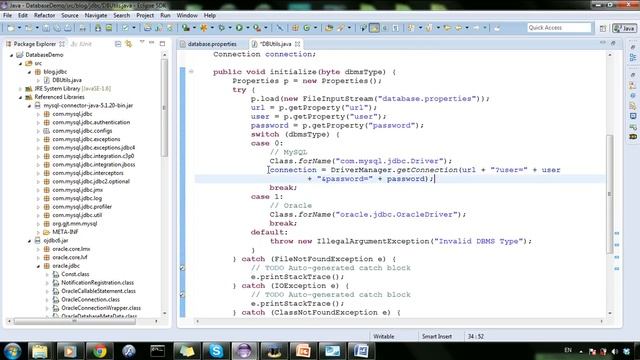The width and height of the screenshot is (640, 360).
Task: Switch to the JUnit view tab
Action: click(81, 44)
